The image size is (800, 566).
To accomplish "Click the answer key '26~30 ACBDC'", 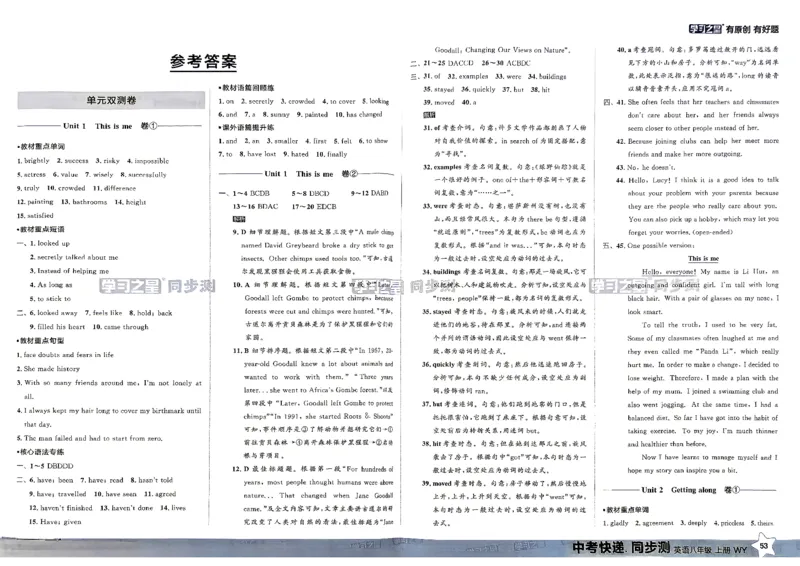I will pos(506,63).
